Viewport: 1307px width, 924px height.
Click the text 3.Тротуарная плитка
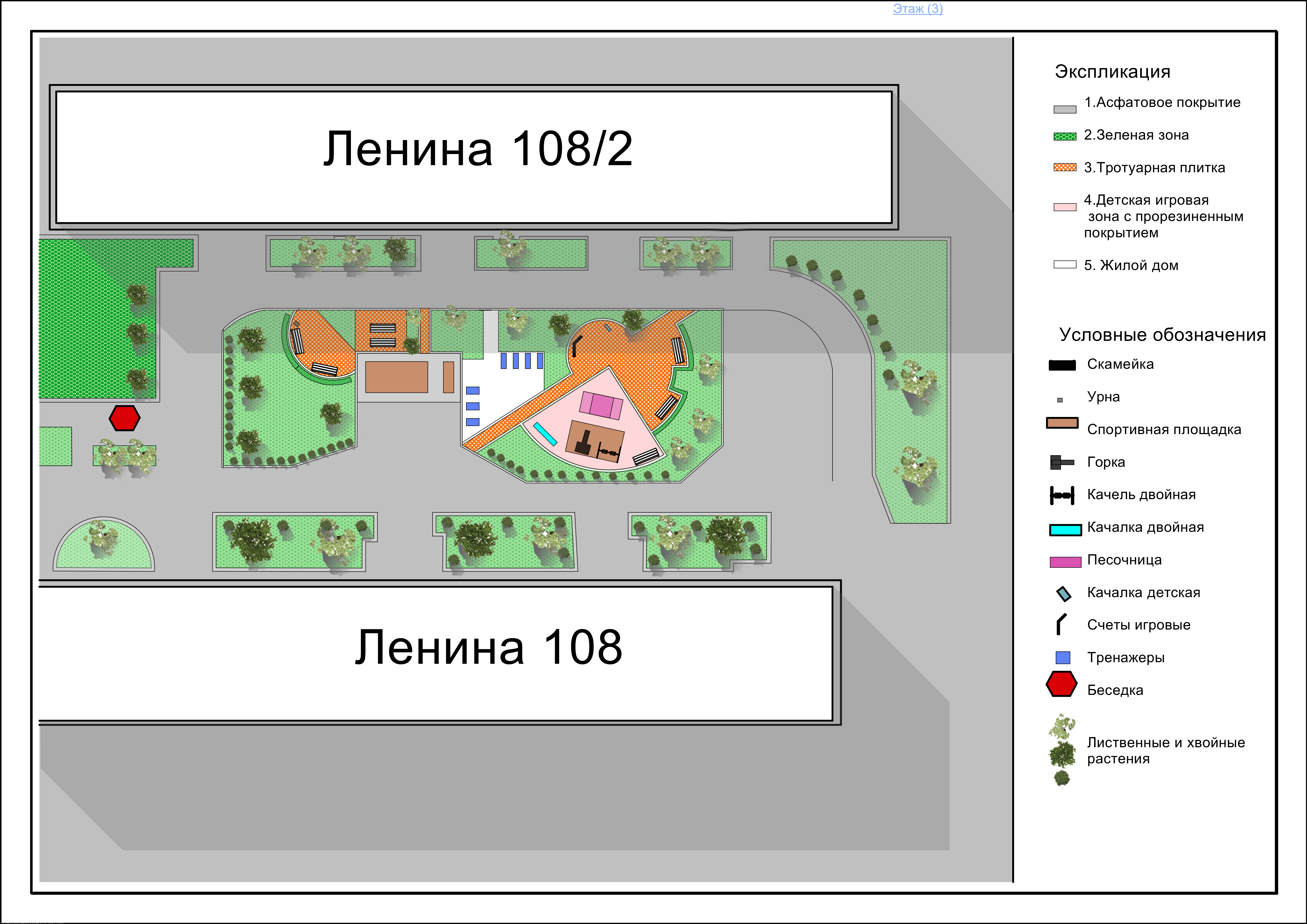tap(1154, 168)
